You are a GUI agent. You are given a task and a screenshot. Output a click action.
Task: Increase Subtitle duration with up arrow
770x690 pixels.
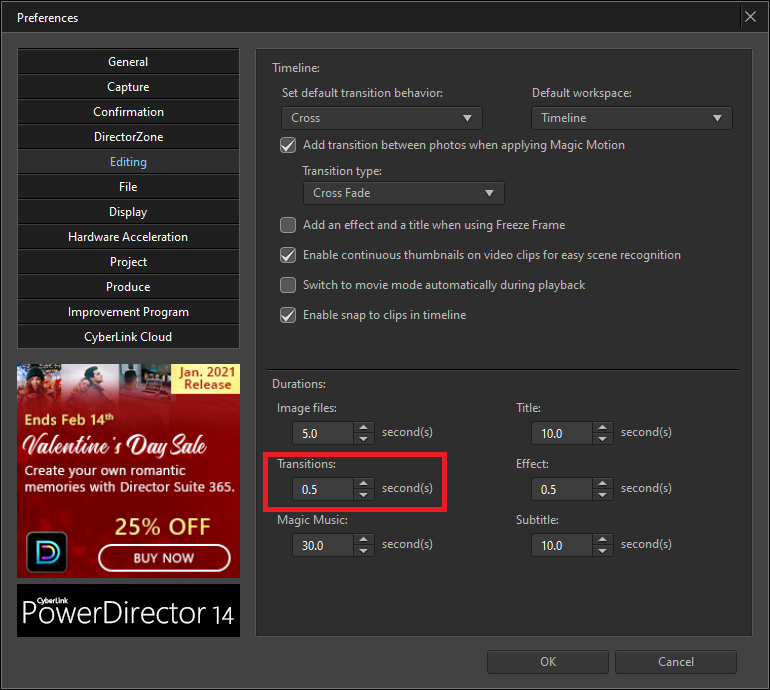coord(603,539)
